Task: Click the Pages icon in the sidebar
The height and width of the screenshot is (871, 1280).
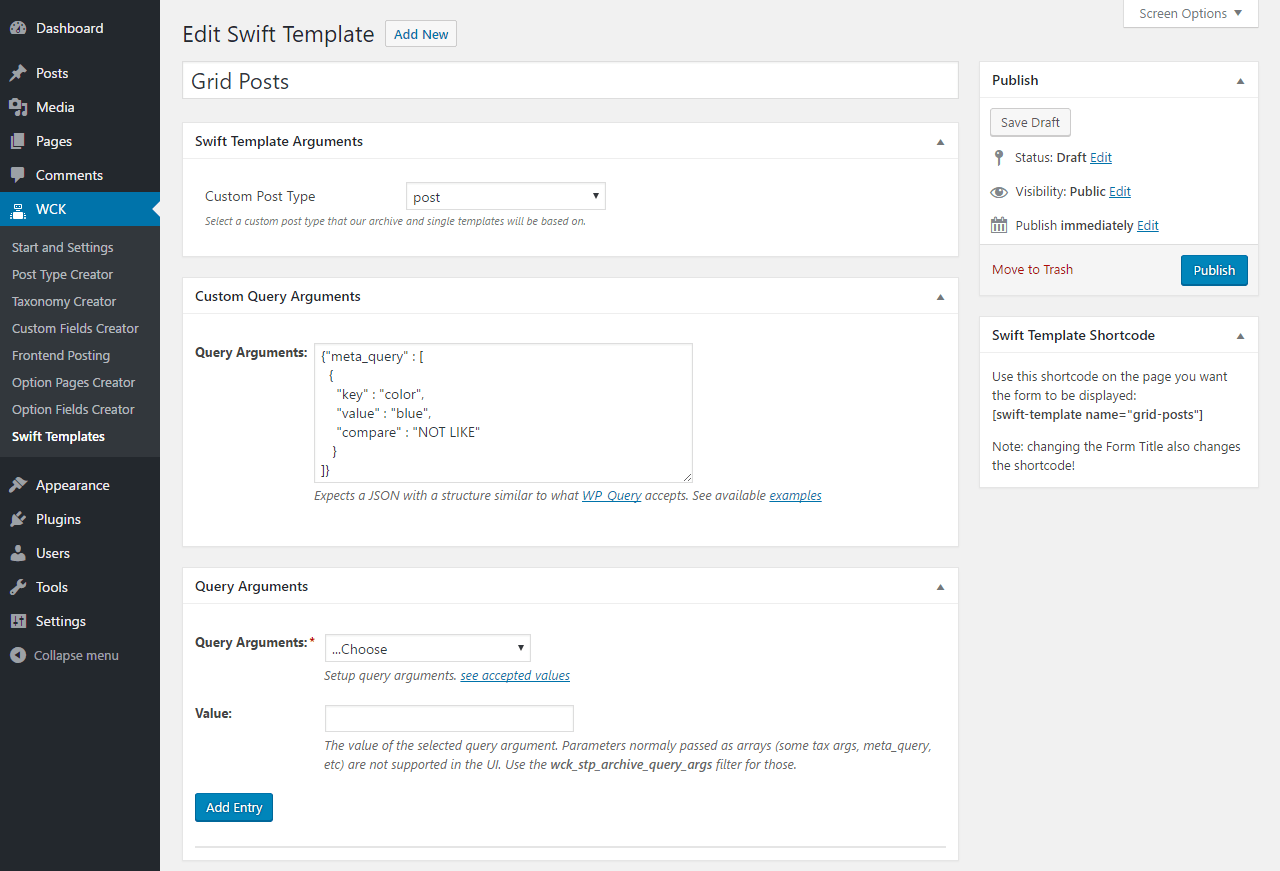Action: click(x=21, y=141)
